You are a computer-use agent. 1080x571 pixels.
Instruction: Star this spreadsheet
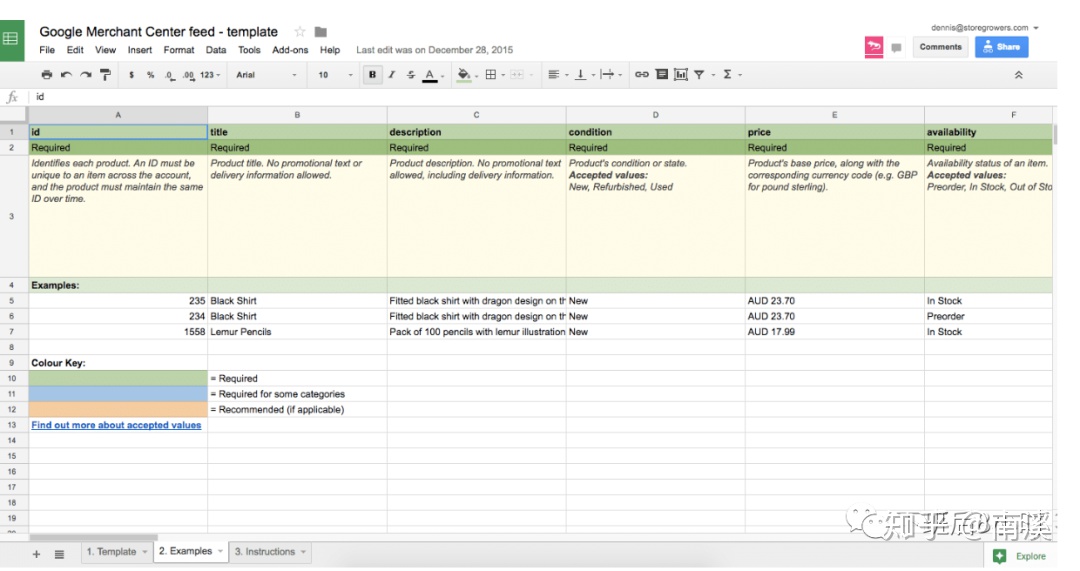tap(300, 32)
